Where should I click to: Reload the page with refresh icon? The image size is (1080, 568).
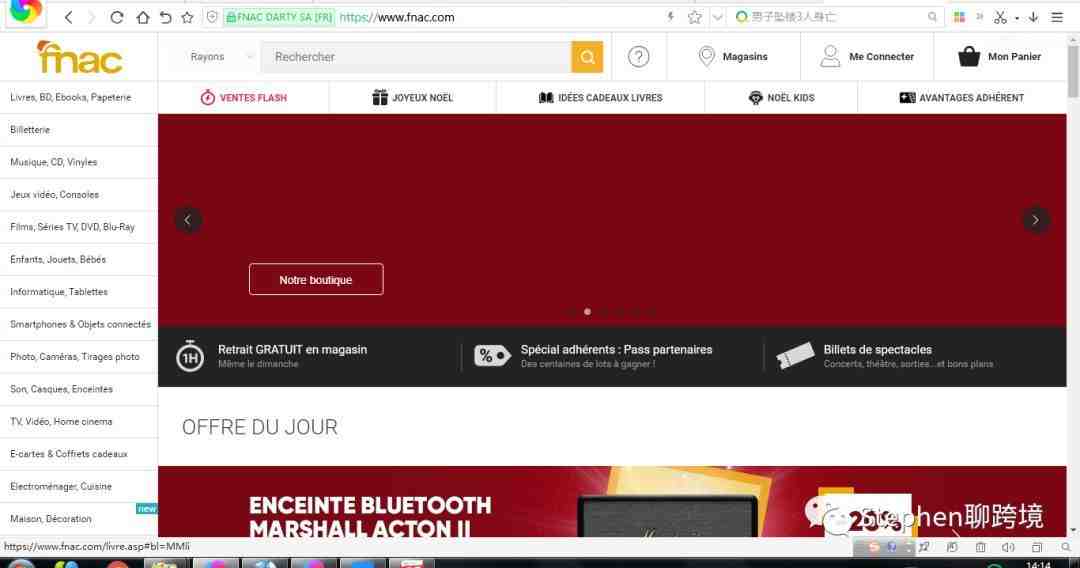tap(116, 17)
